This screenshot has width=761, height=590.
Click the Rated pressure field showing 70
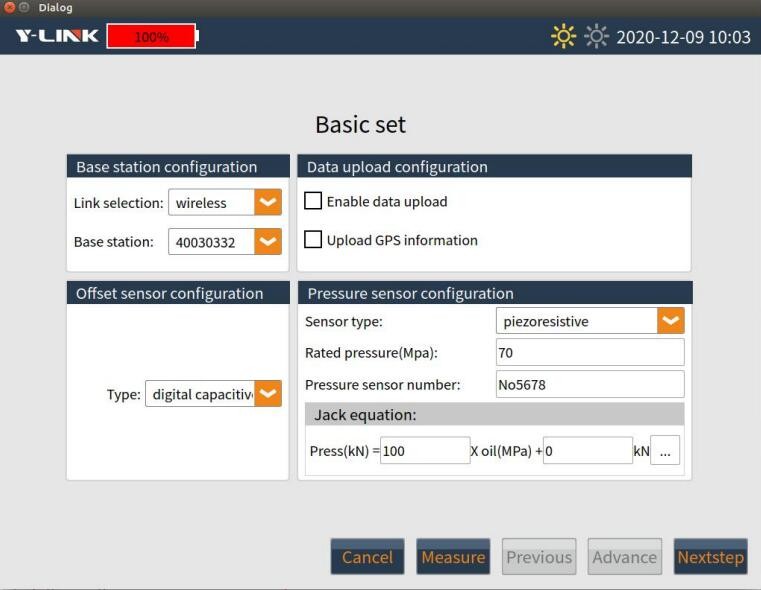[590, 352]
